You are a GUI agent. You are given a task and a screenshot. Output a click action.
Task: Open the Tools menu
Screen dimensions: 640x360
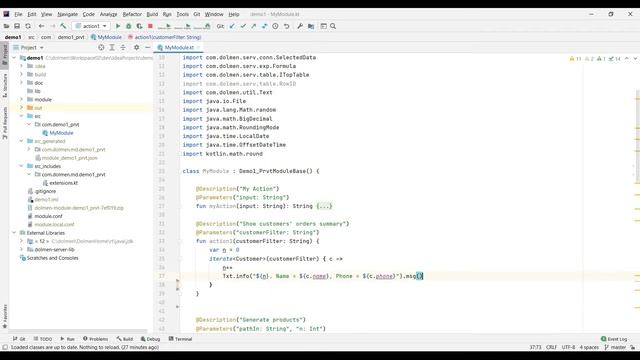[182, 14]
